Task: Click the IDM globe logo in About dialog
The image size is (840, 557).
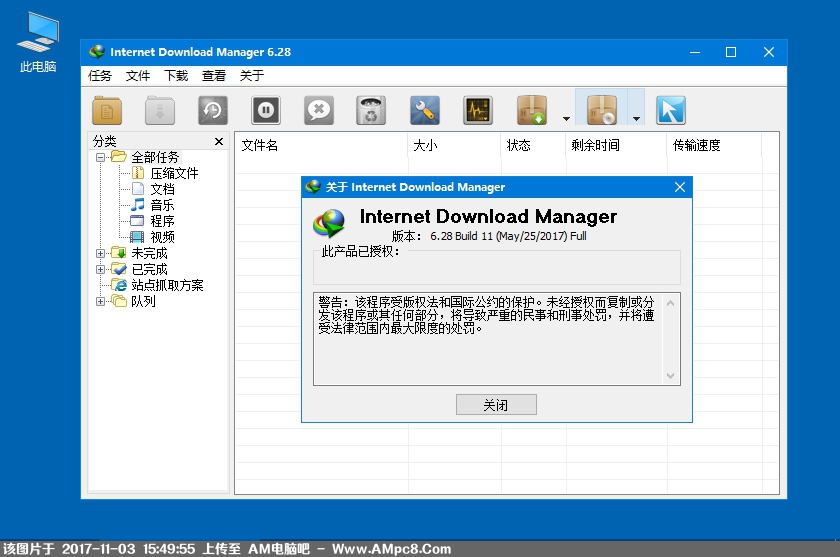Action: click(329, 223)
